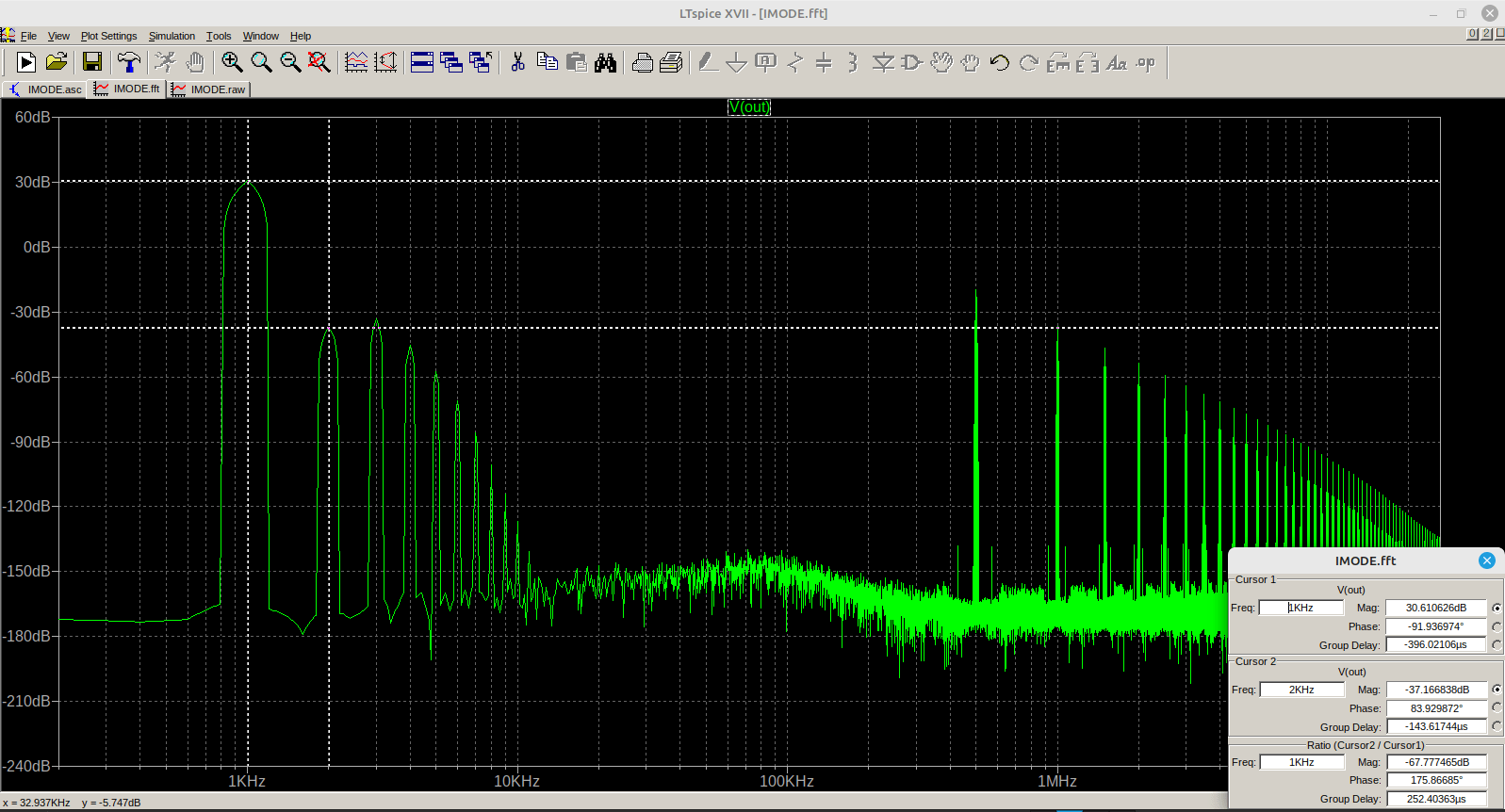Click the Close all windows icon
1505x812 pixels.
[x=481, y=62]
